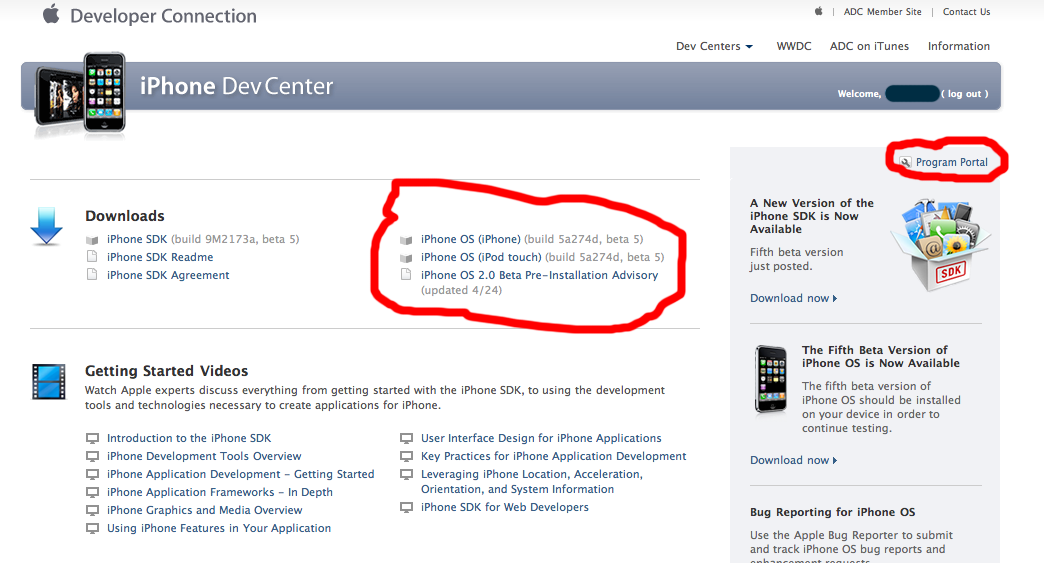Click the monitor icon beside Application Development – Getting Started
Screen dimensions: 1044x563
pyautogui.click(x=93, y=474)
